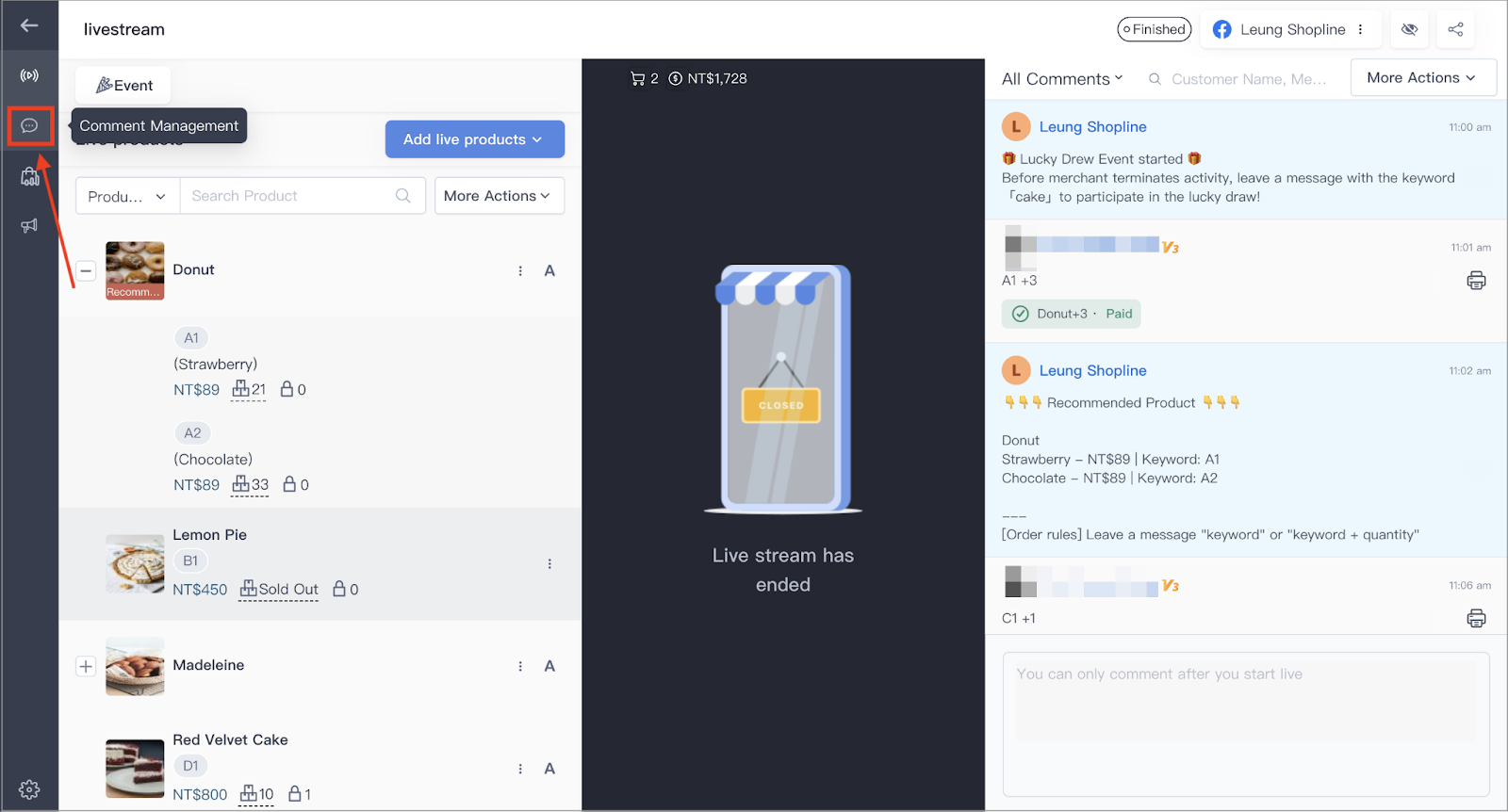Click the Finished status badge

point(1154,29)
